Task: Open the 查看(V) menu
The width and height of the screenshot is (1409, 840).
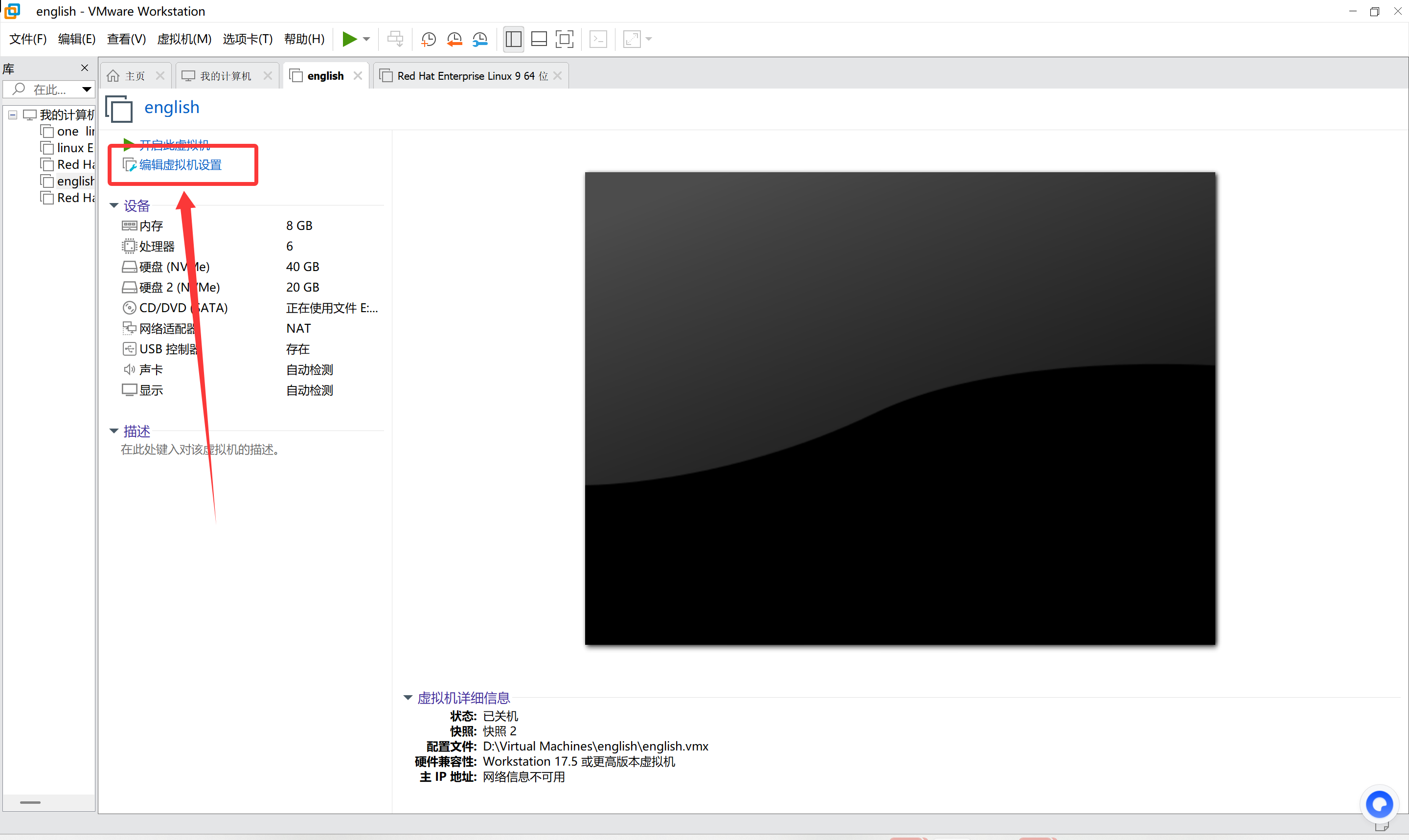Action: tap(126, 39)
